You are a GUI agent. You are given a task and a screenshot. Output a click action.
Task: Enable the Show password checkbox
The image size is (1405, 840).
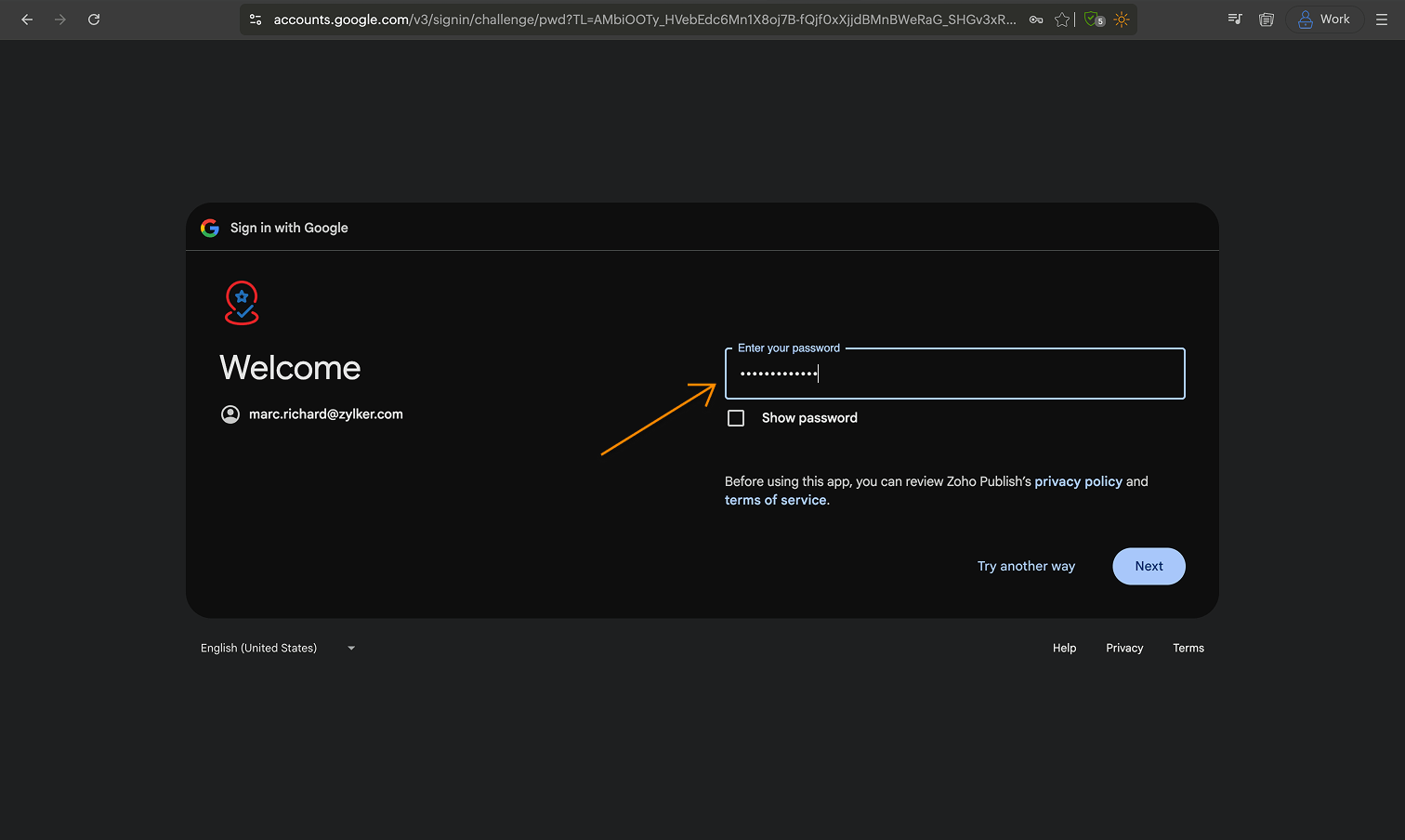pos(736,418)
